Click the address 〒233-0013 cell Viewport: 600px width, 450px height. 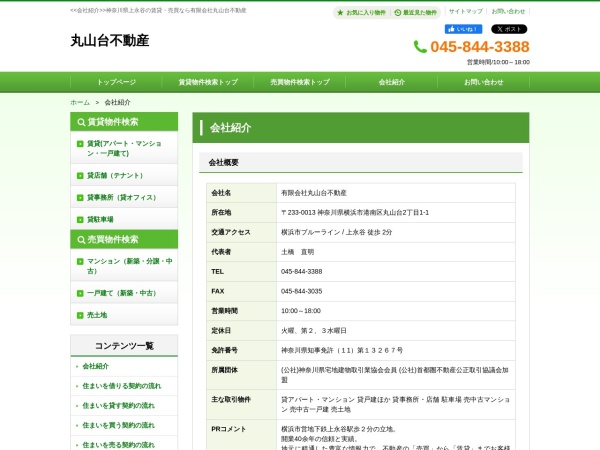396,212
